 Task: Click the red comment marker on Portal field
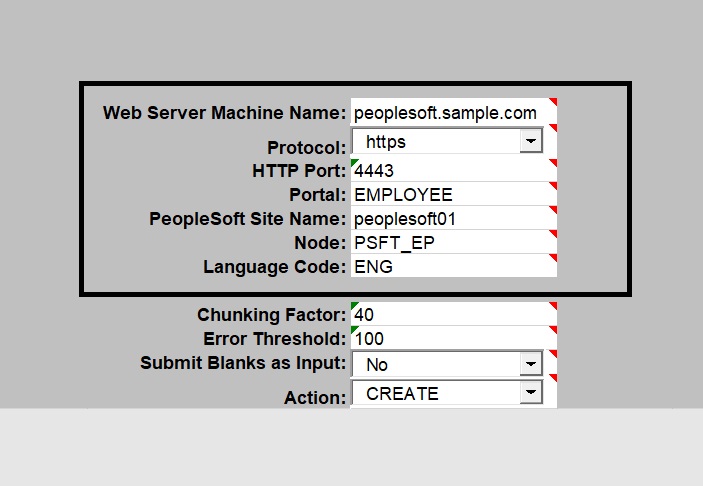554,185
